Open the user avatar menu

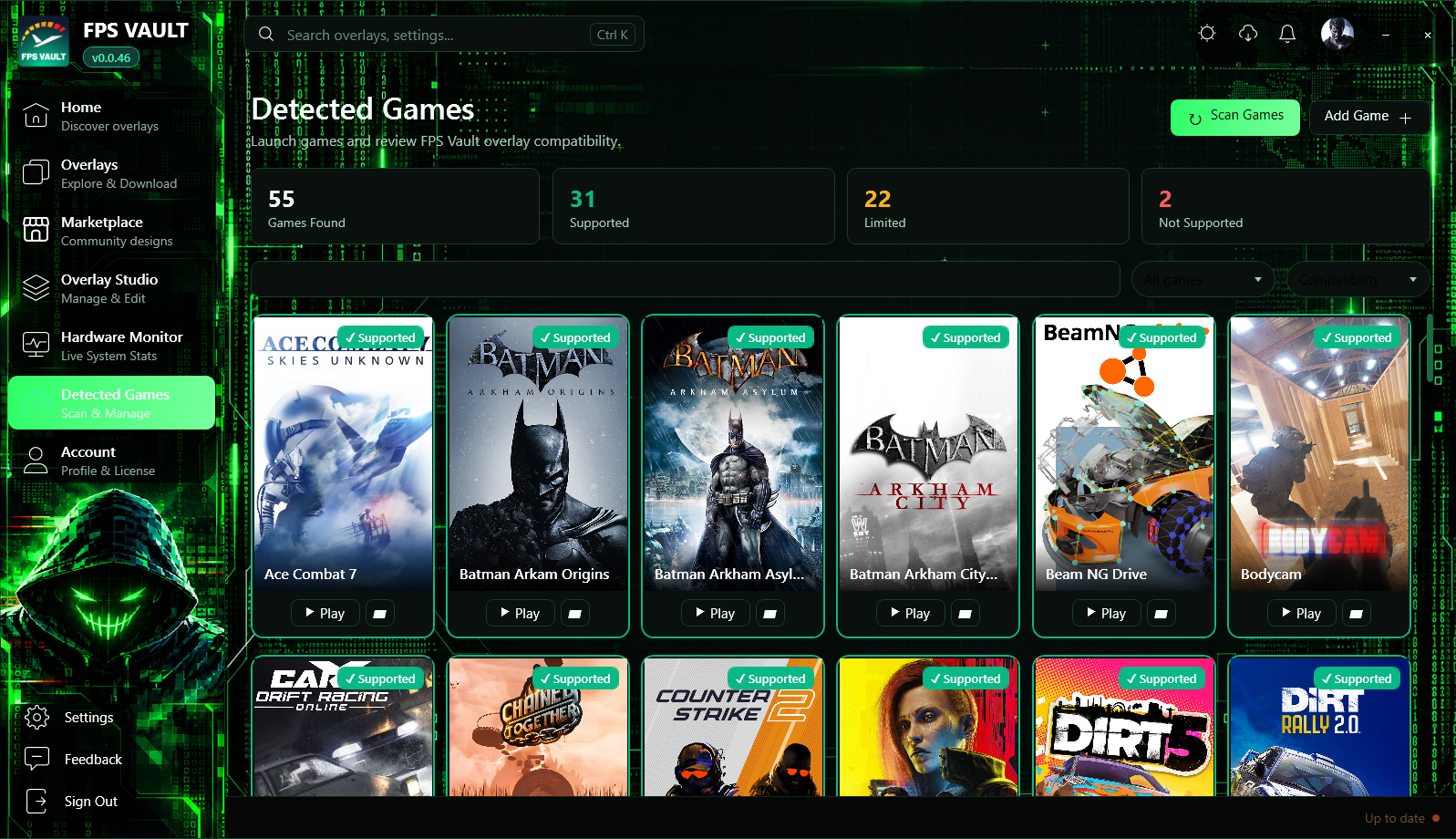[1337, 34]
